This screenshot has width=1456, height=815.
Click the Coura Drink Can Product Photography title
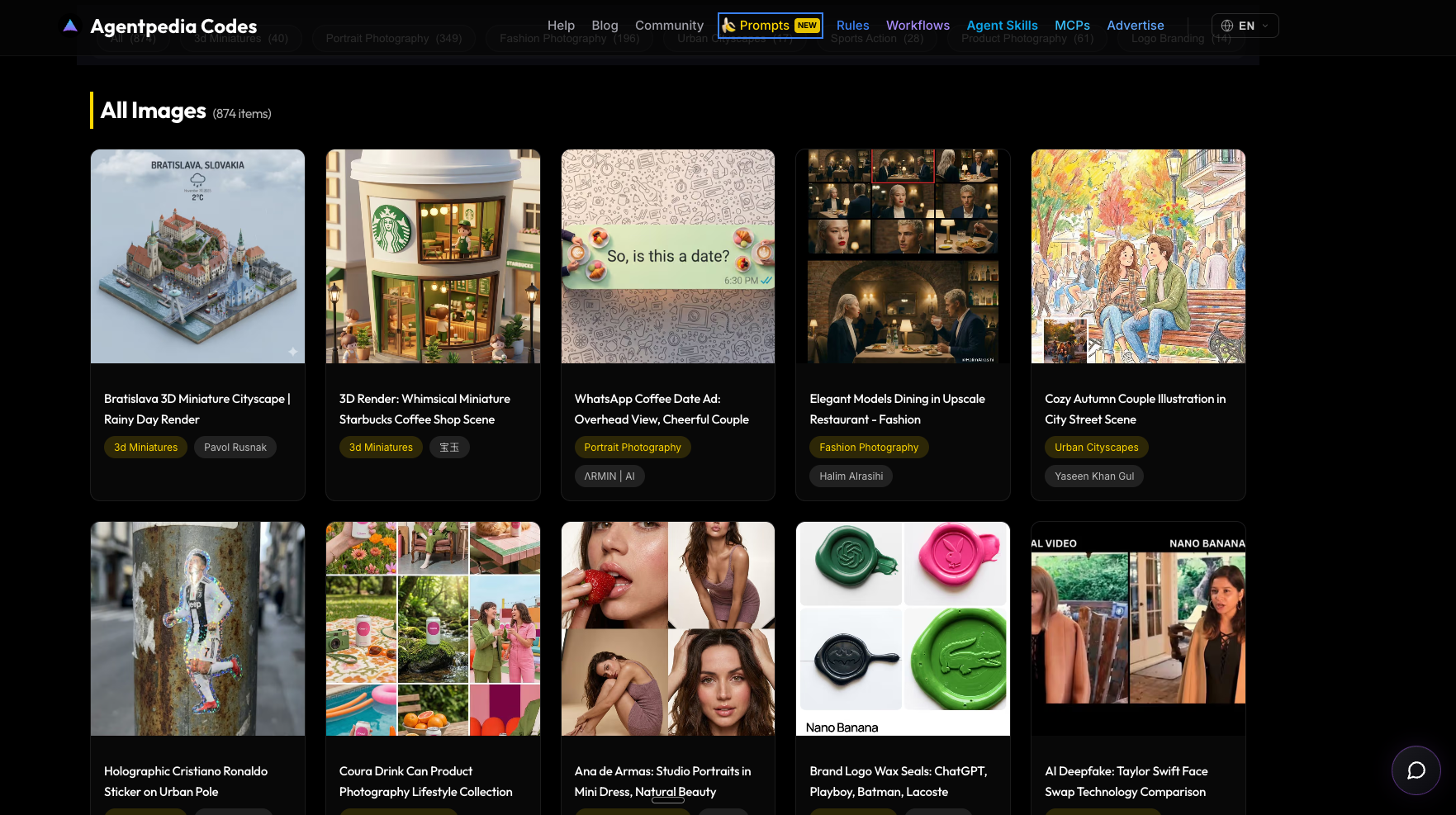[425, 781]
